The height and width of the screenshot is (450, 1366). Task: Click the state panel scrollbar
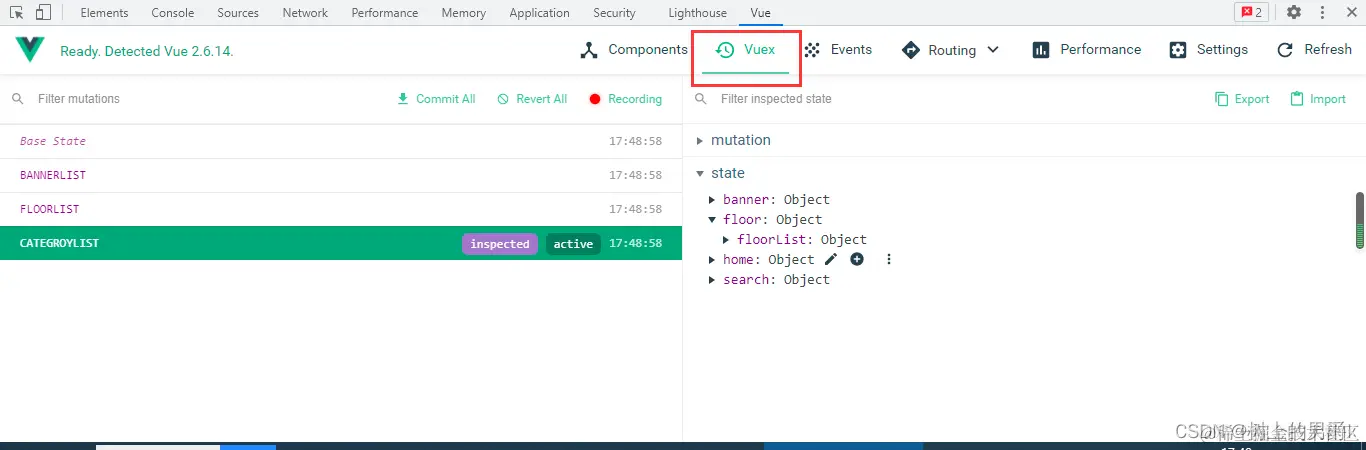[x=1360, y=220]
